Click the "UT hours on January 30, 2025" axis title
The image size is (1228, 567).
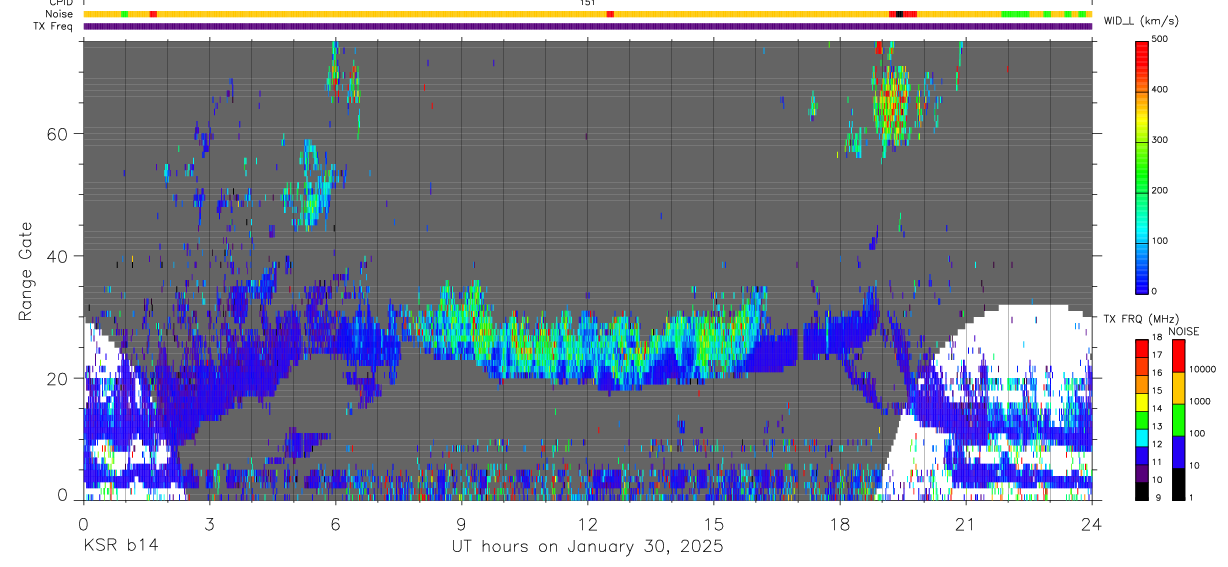click(588, 547)
